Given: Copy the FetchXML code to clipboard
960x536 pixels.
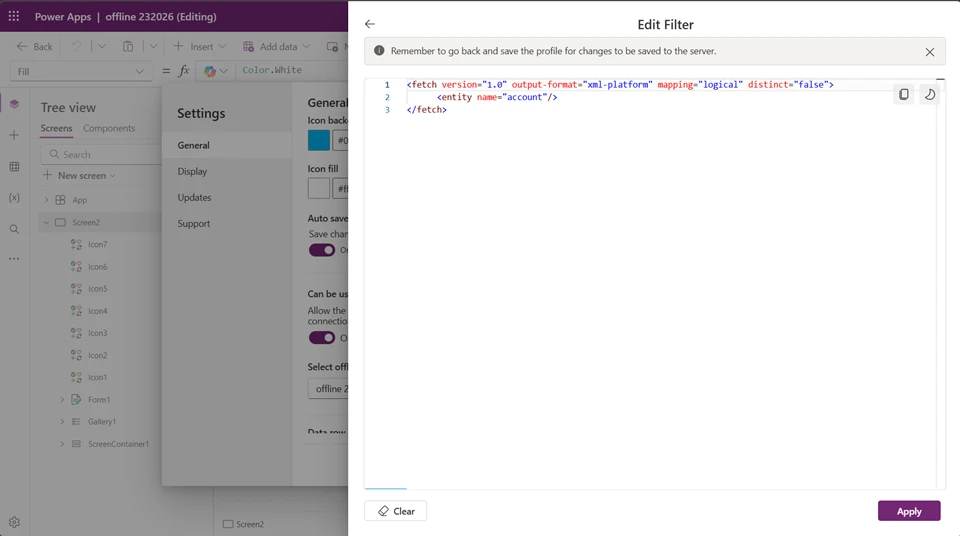Looking at the screenshot, I should click(904, 94).
